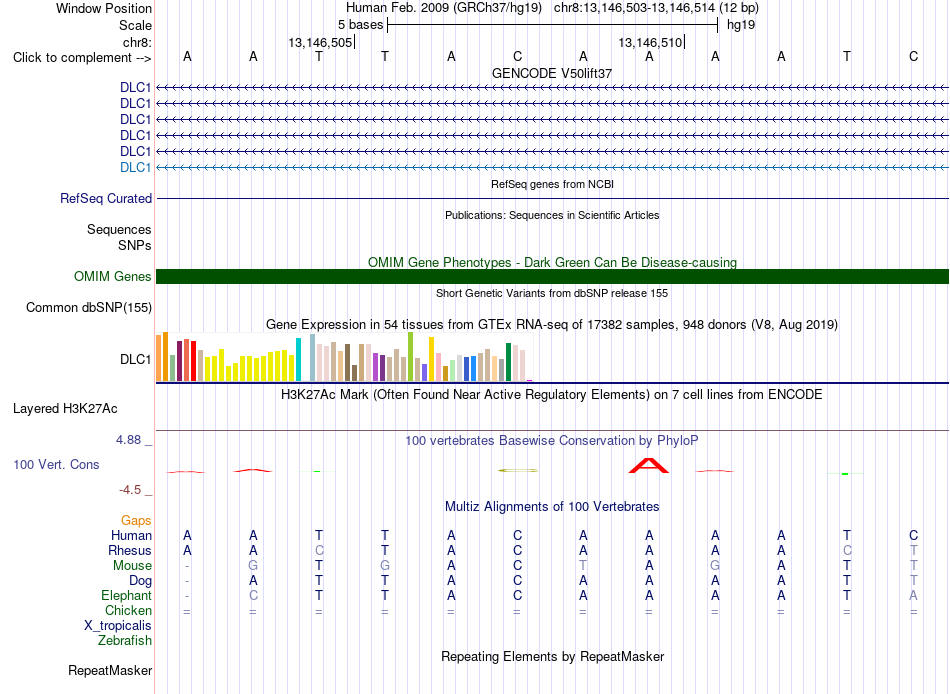
Task: Click the RepeatMasker track label
Action: 110,670
